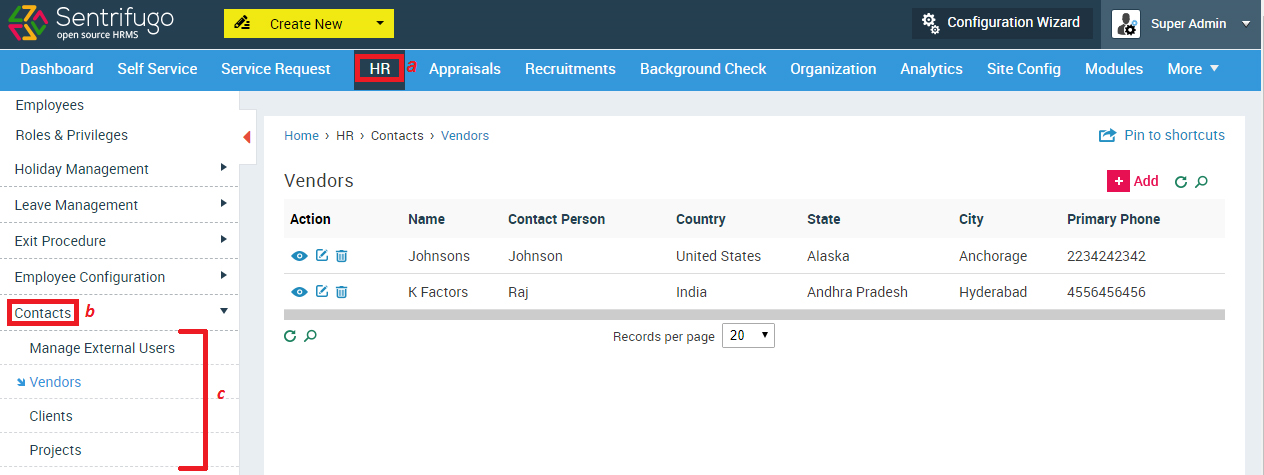Expand Leave Management section
The image size is (1264, 475).
tap(119, 205)
